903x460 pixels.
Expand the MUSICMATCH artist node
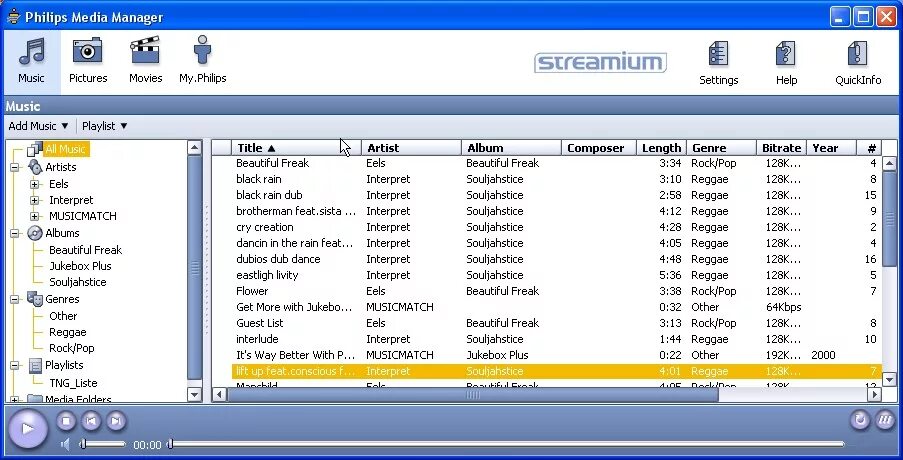[x=35, y=216]
